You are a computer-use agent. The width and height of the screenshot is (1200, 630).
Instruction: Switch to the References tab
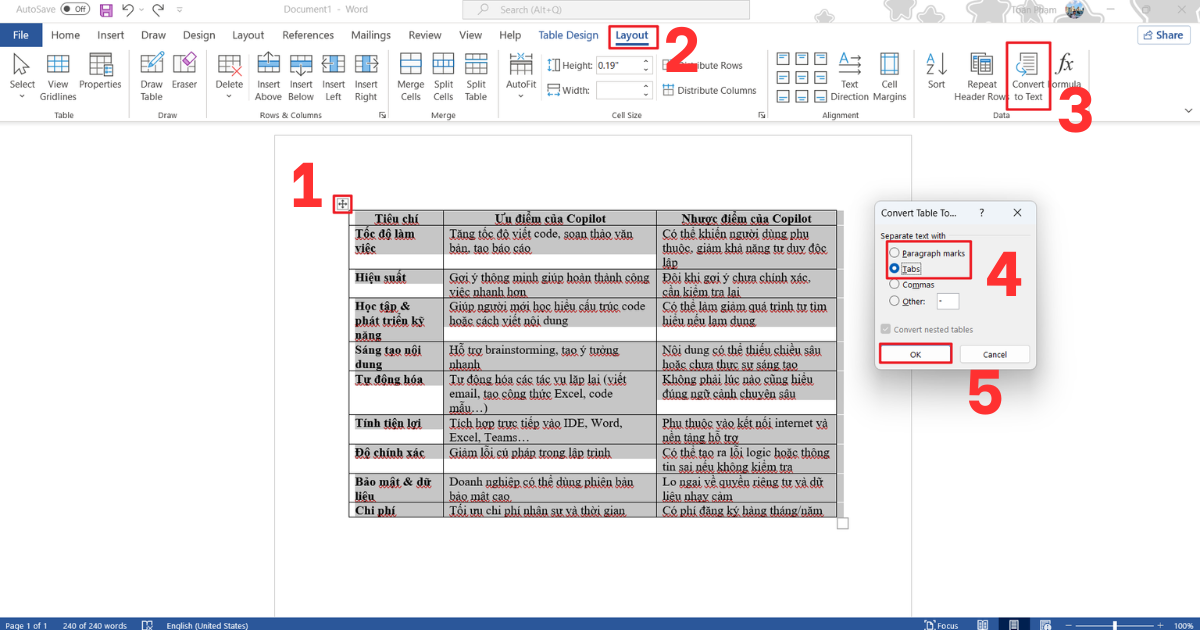coord(308,35)
